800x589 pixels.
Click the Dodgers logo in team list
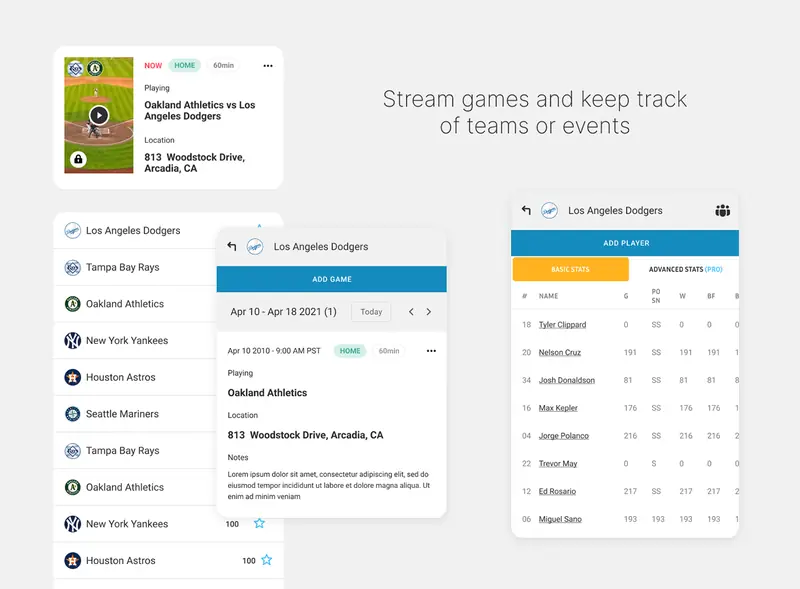pos(72,231)
